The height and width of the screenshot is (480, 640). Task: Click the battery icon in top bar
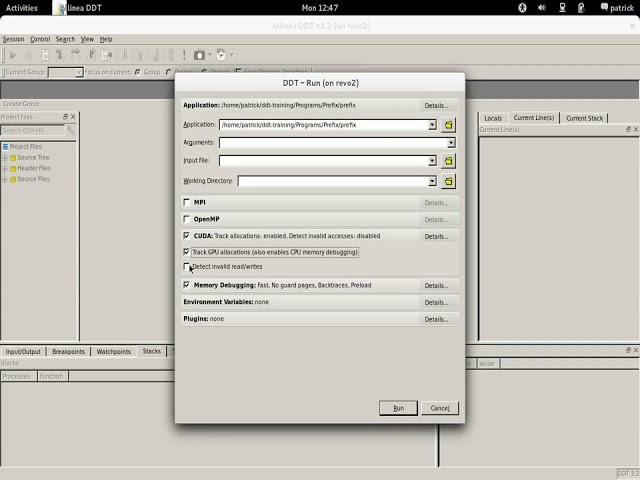click(581, 8)
